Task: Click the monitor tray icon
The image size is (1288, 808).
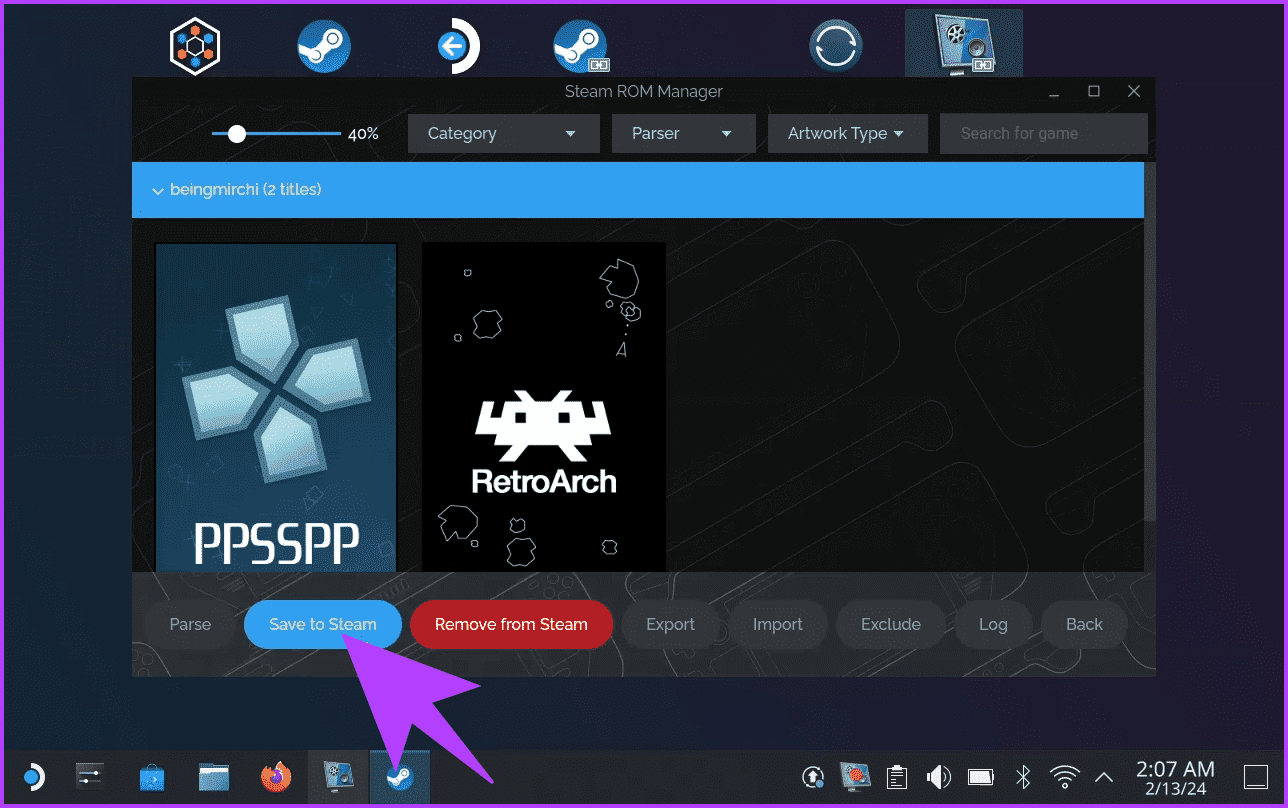Action: (855, 777)
